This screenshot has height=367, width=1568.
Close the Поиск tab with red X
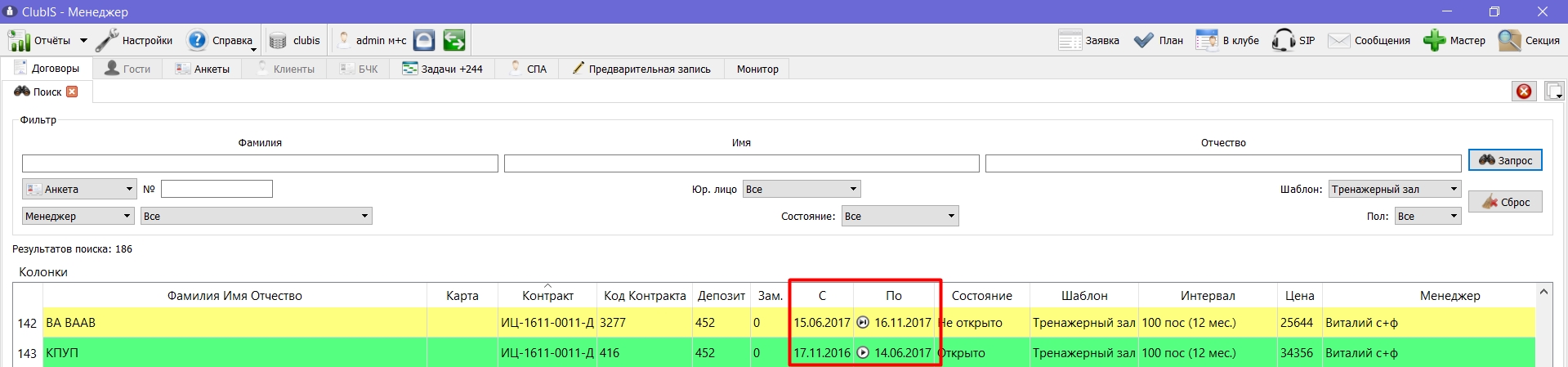pos(72,92)
